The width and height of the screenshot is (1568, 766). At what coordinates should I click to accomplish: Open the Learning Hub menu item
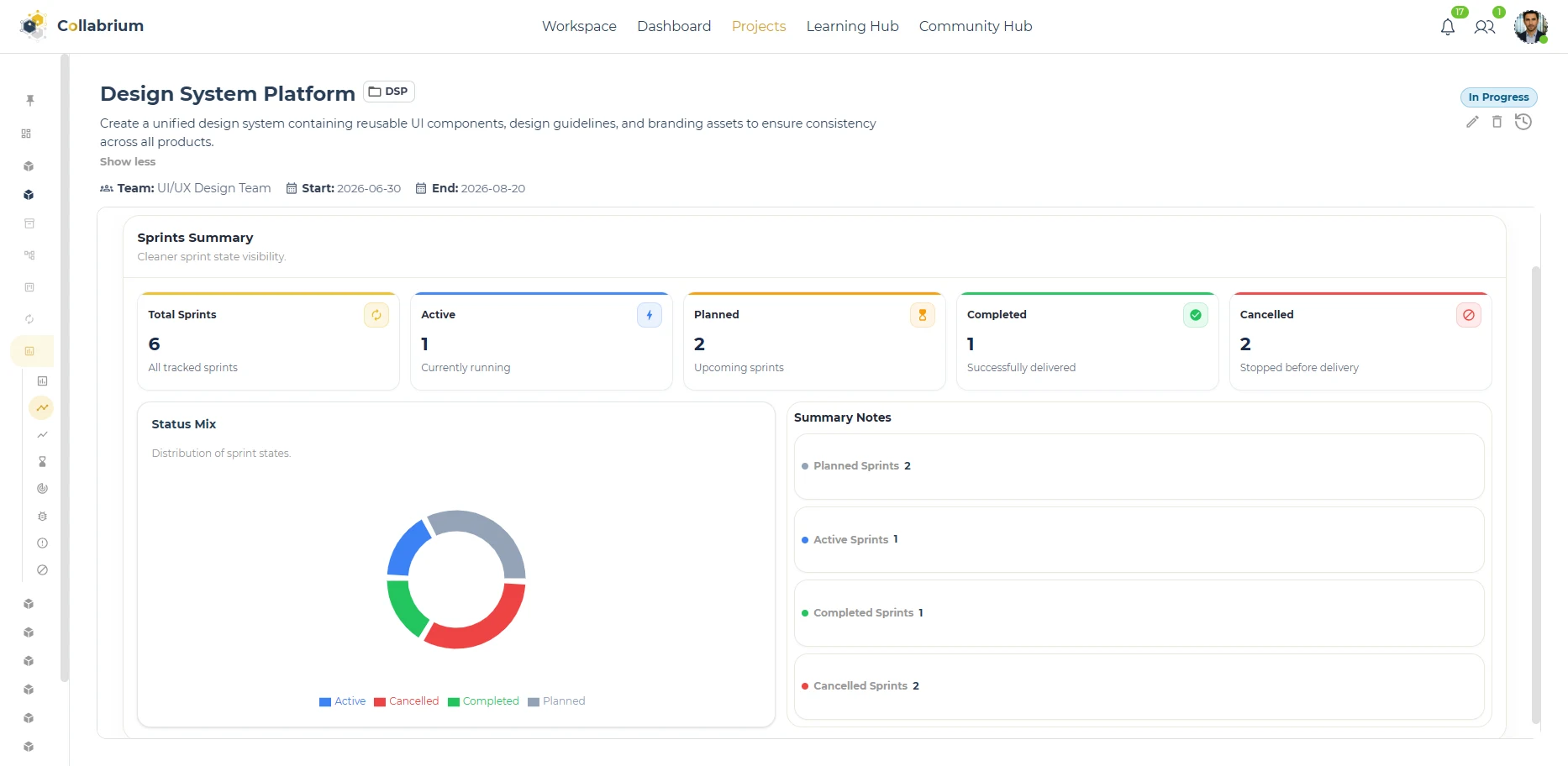(x=852, y=26)
